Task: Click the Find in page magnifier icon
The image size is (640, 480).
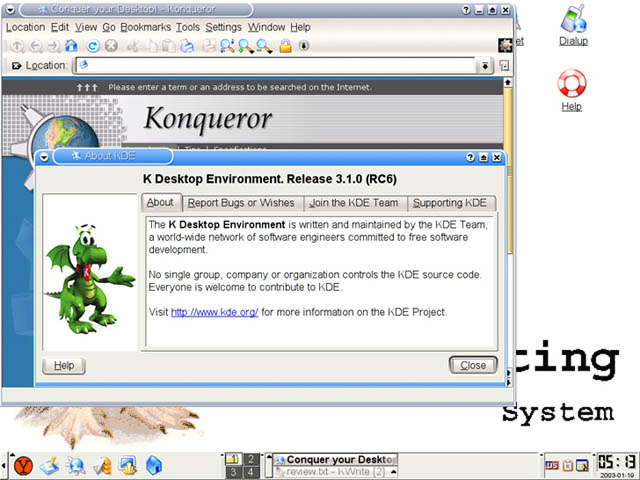Action: (x=227, y=46)
